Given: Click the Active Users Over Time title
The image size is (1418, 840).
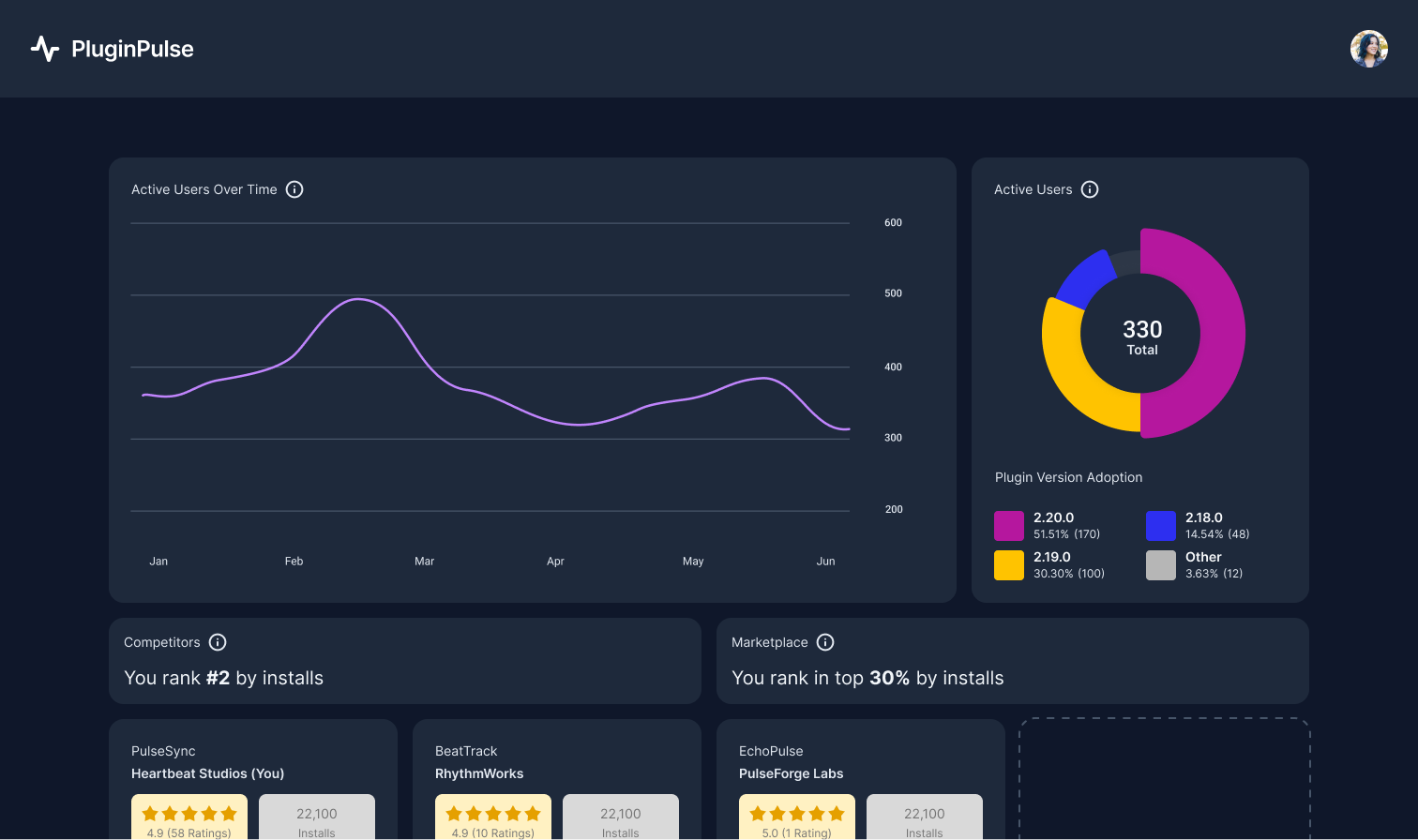Looking at the screenshot, I should (x=204, y=189).
